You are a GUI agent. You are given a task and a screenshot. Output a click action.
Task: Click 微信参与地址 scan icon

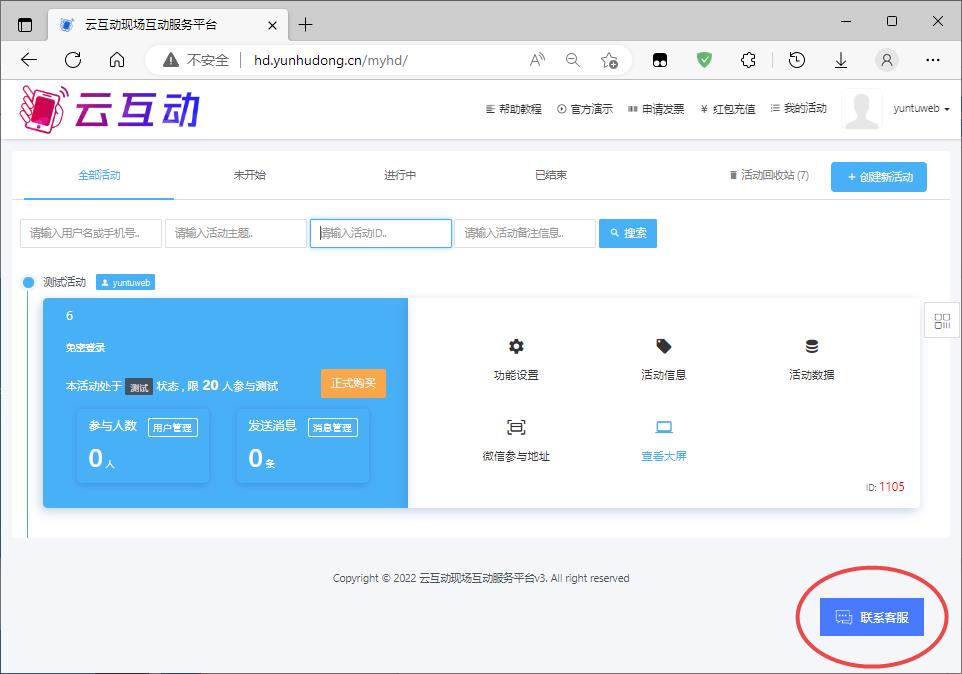516,428
